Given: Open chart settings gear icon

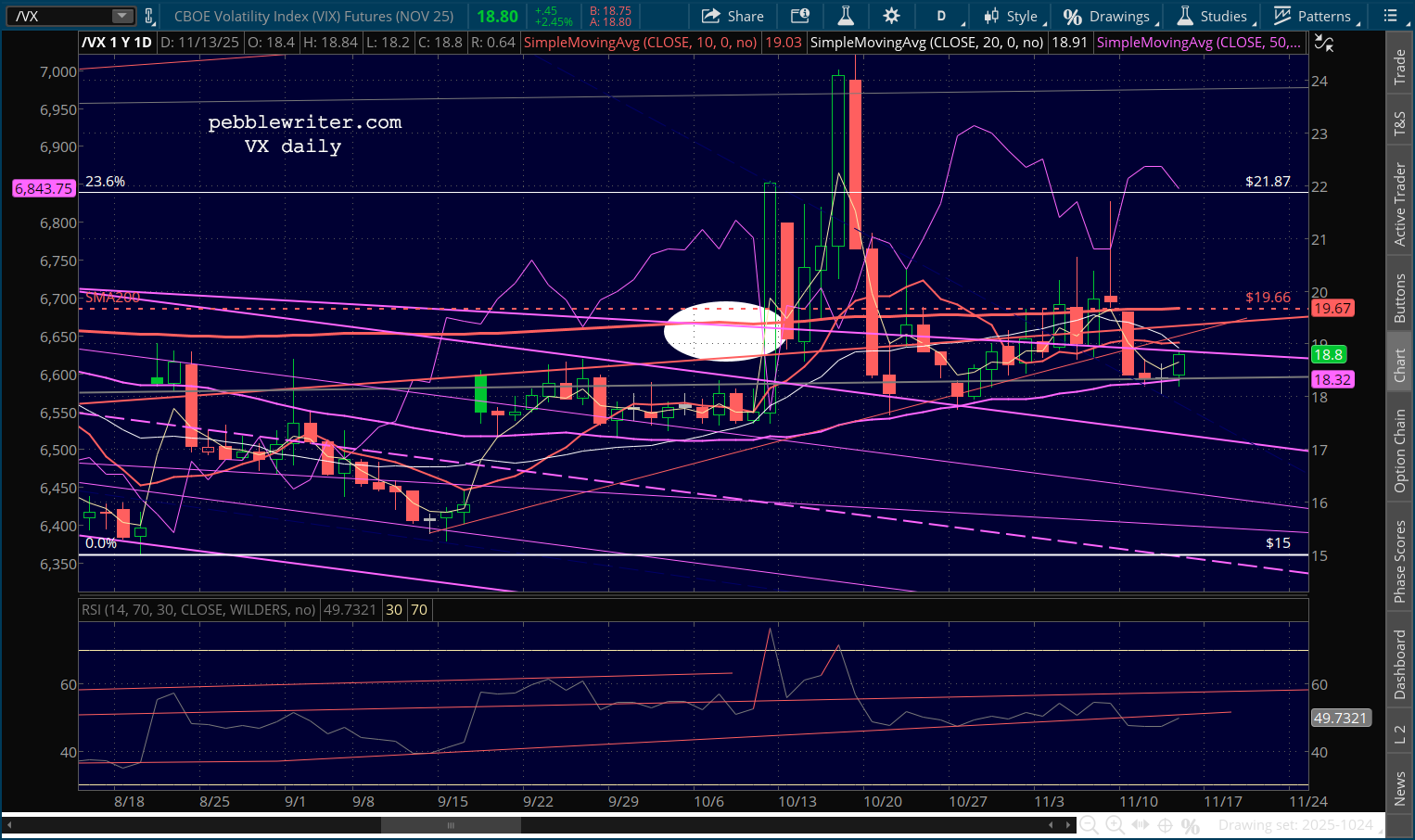Looking at the screenshot, I should (891, 16).
